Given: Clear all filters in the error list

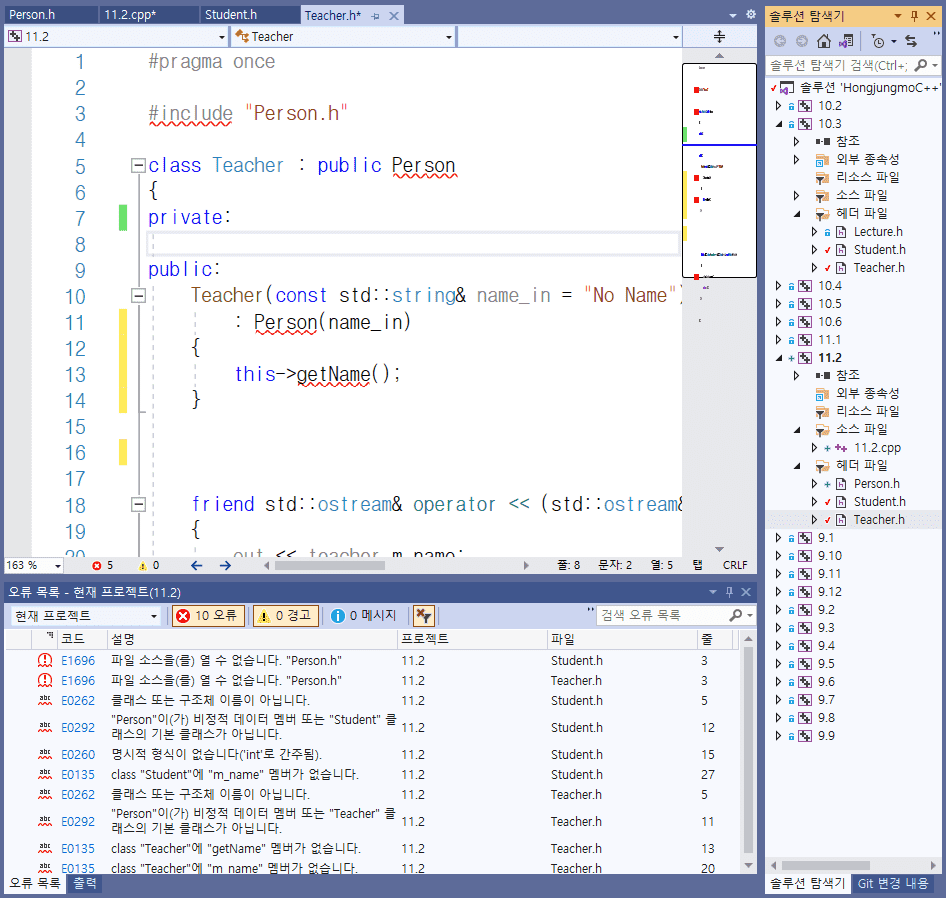Looking at the screenshot, I should click(423, 616).
